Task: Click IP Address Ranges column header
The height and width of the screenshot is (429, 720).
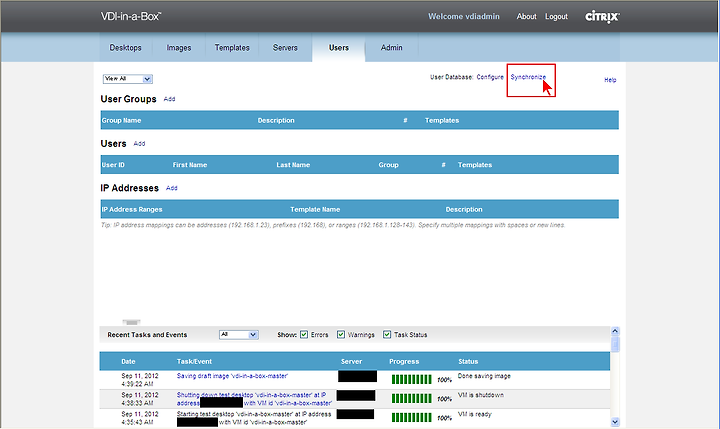Action: coord(132,209)
